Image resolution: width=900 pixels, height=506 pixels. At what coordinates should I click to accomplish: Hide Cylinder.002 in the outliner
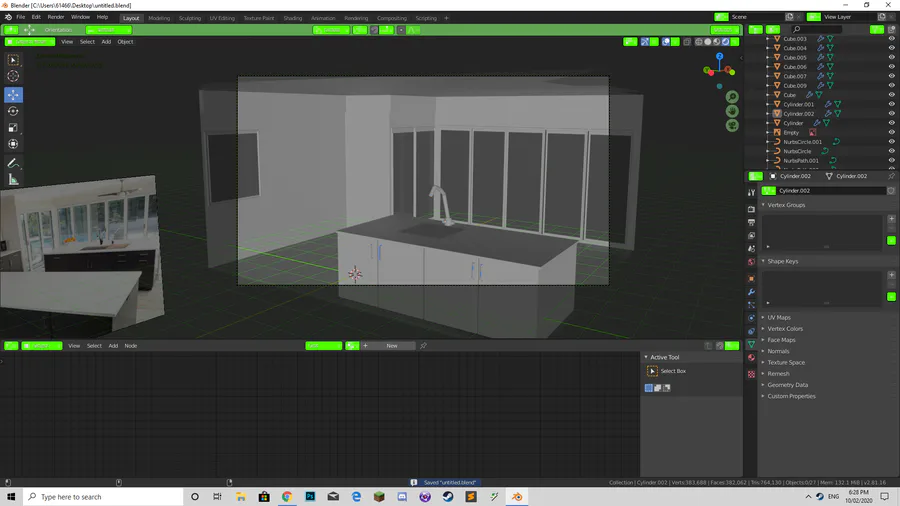891,114
